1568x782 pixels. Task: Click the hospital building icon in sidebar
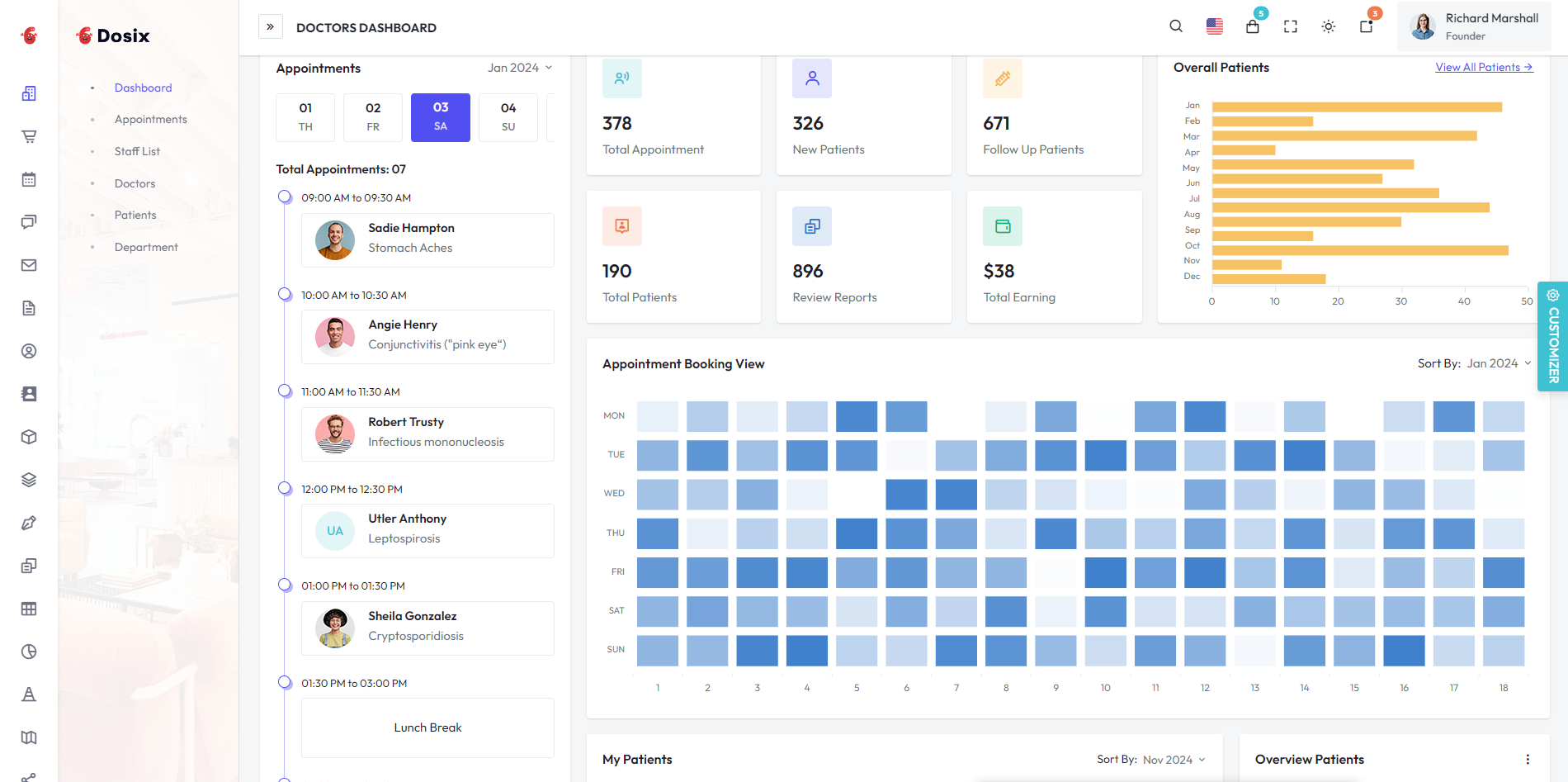(x=29, y=93)
